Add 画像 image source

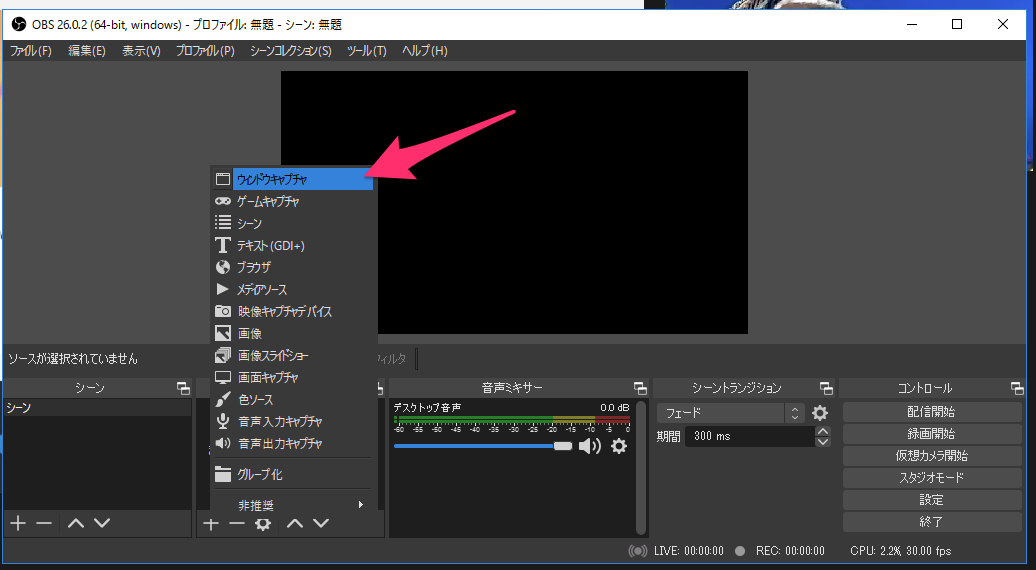coord(293,334)
